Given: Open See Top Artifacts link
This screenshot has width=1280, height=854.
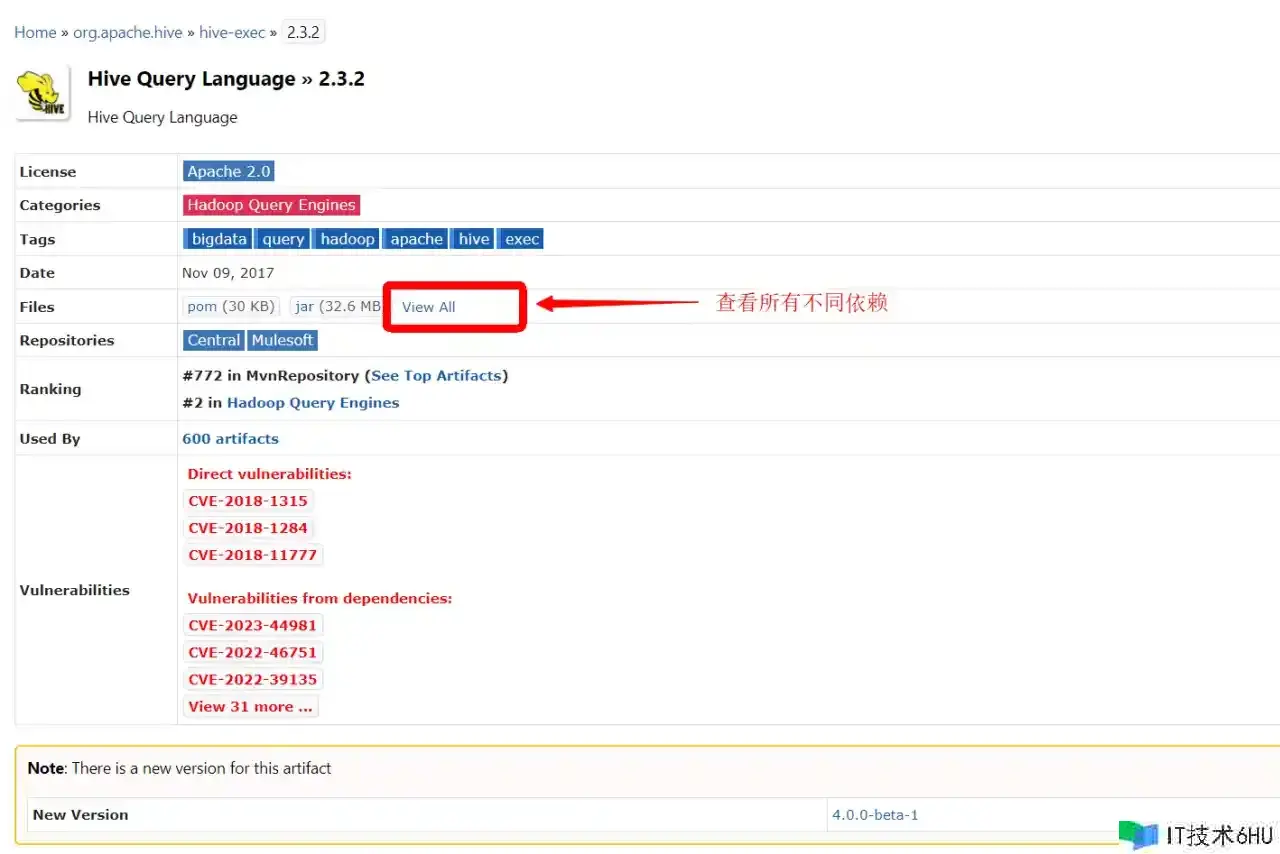Looking at the screenshot, I should (x=436, y=375).
